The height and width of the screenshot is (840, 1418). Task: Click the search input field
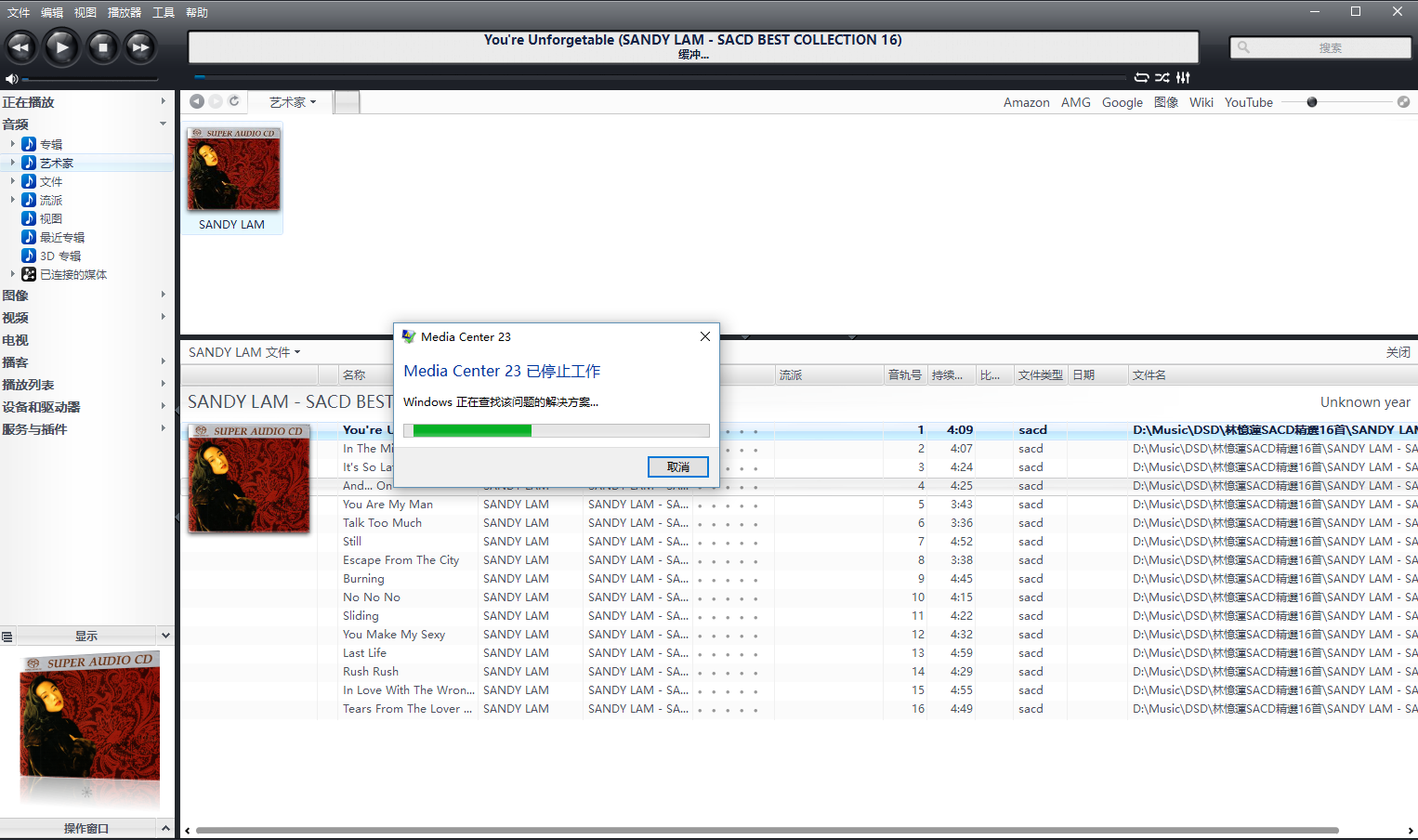(x=1329, y=47)
